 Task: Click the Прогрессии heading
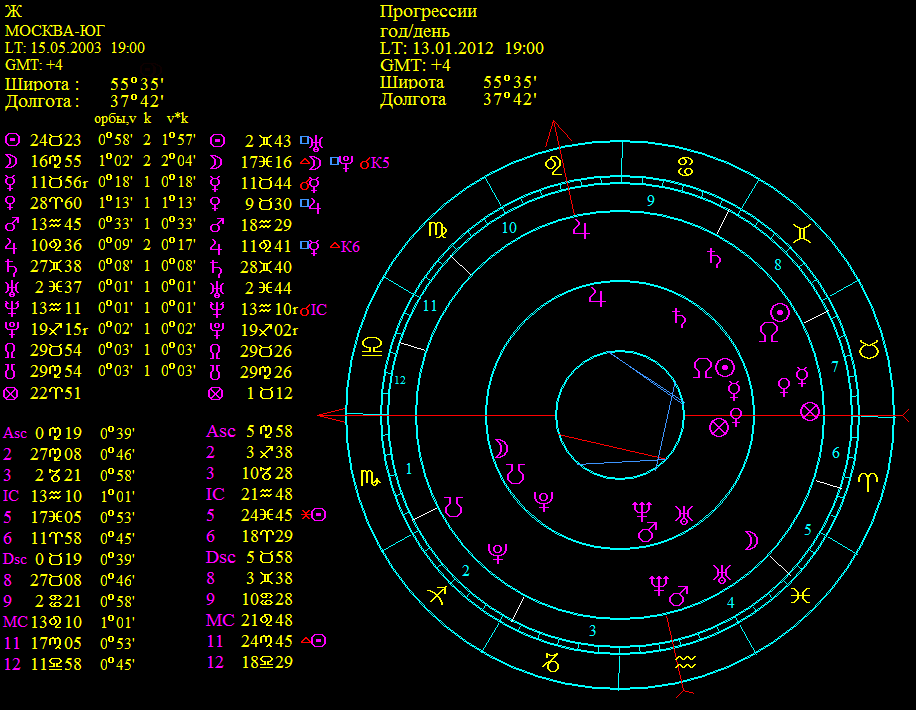click(428, 12)
